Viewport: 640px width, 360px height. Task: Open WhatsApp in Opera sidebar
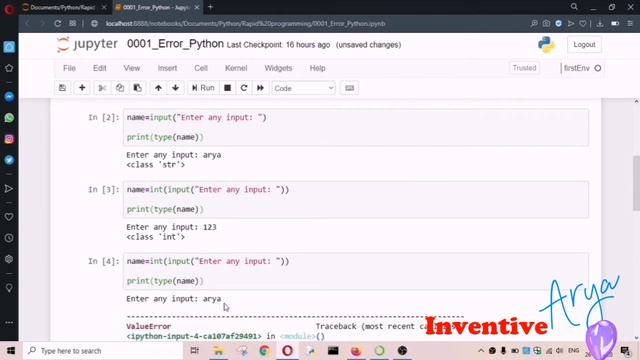coord(9,118)
